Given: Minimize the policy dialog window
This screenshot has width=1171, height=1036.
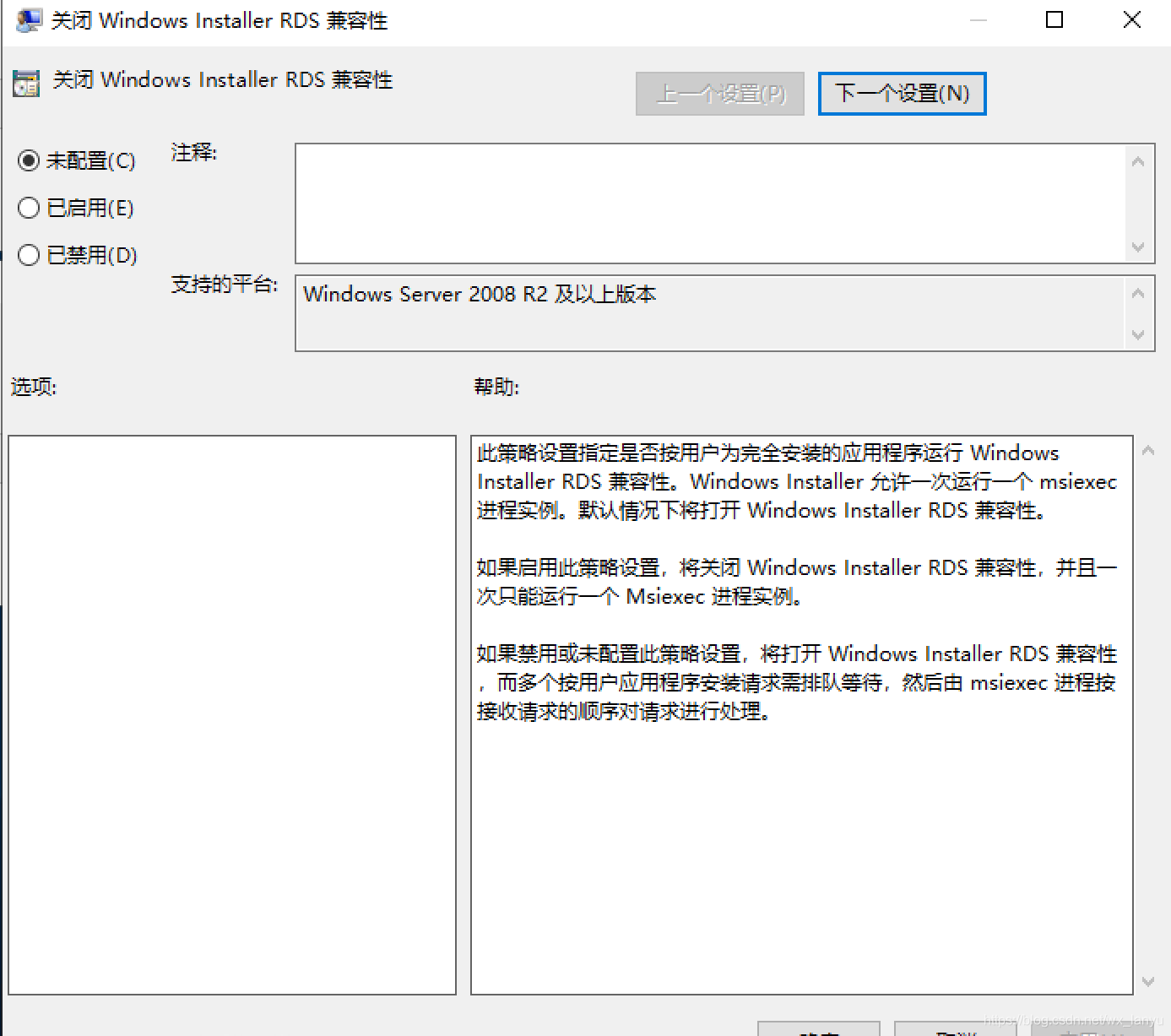Looking at the screenshot, I should (979, 20).
